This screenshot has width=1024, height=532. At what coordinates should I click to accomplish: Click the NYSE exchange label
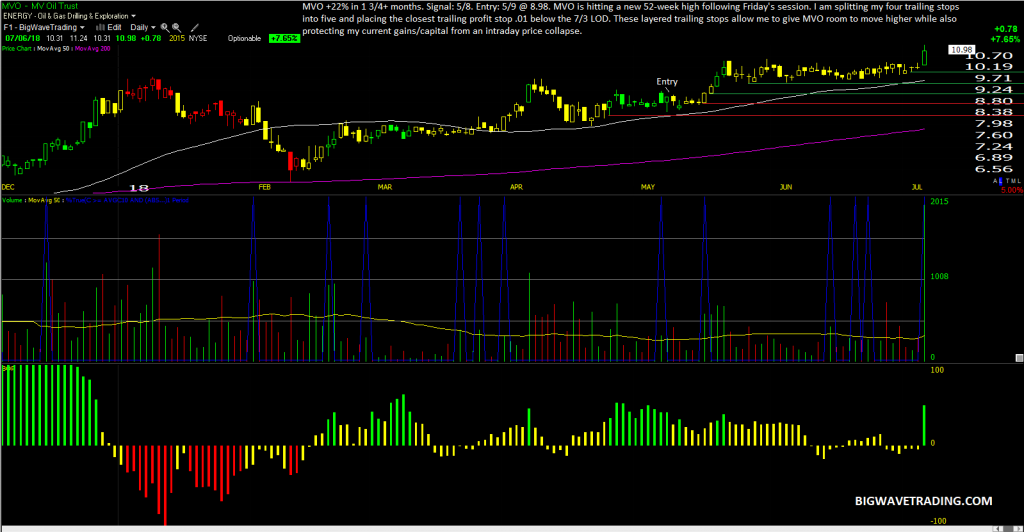click(x=198, y=39)
